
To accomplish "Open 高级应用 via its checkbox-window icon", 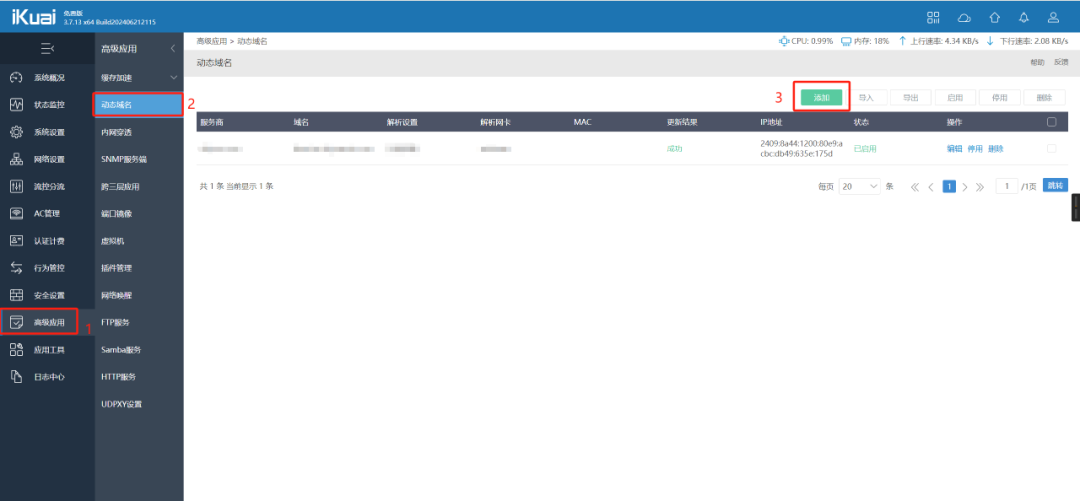I will click(x=17, y=323).
